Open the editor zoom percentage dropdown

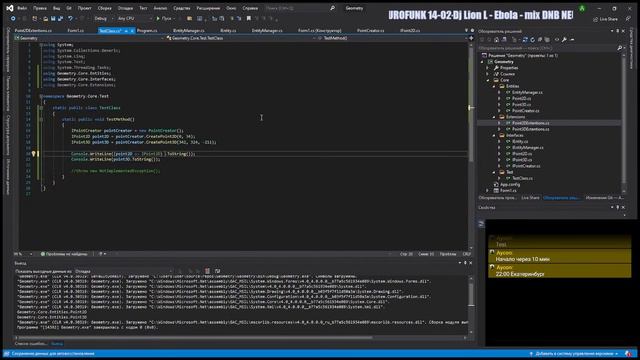tap(24, 254)
